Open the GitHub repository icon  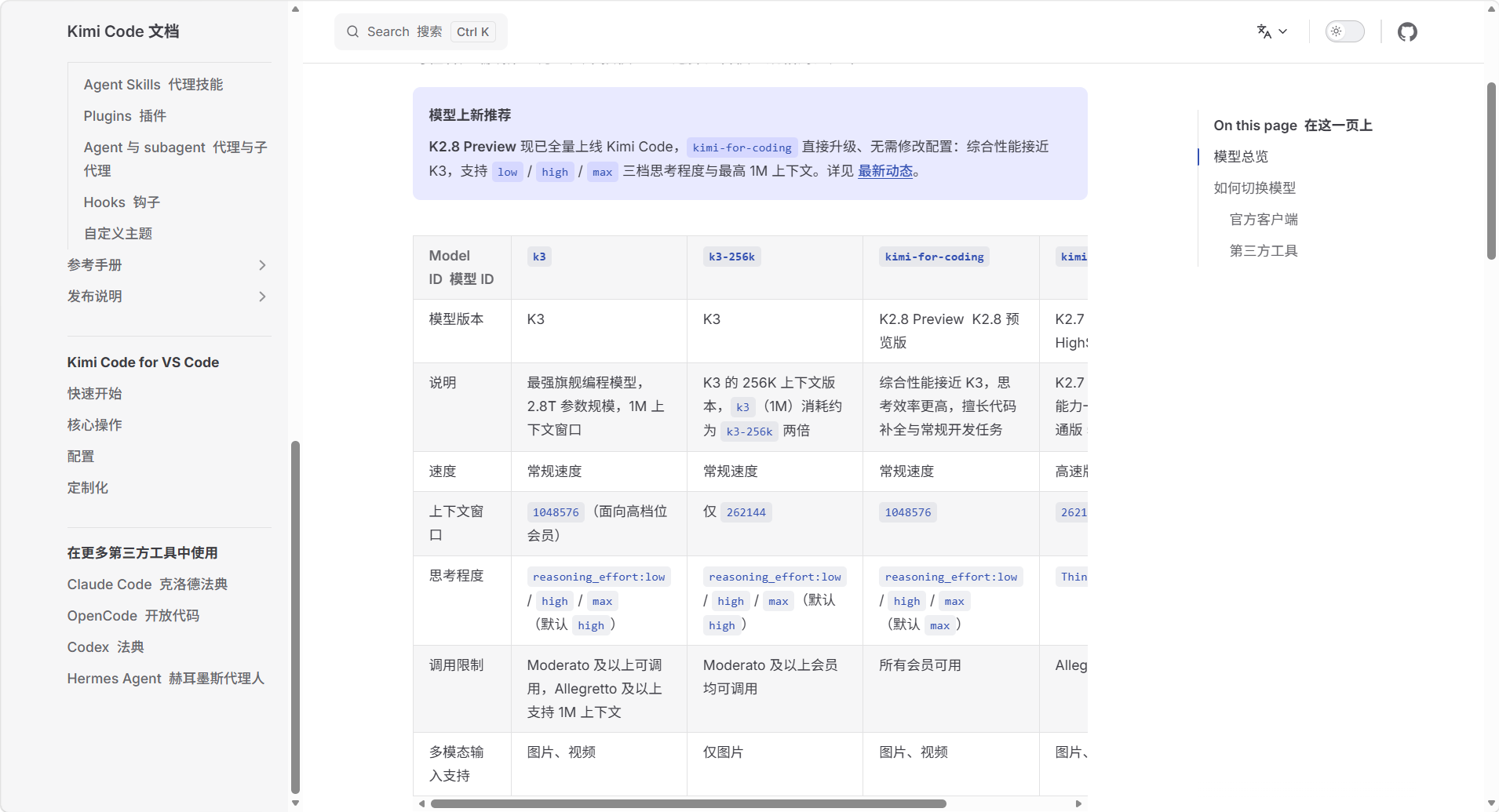1407,32
